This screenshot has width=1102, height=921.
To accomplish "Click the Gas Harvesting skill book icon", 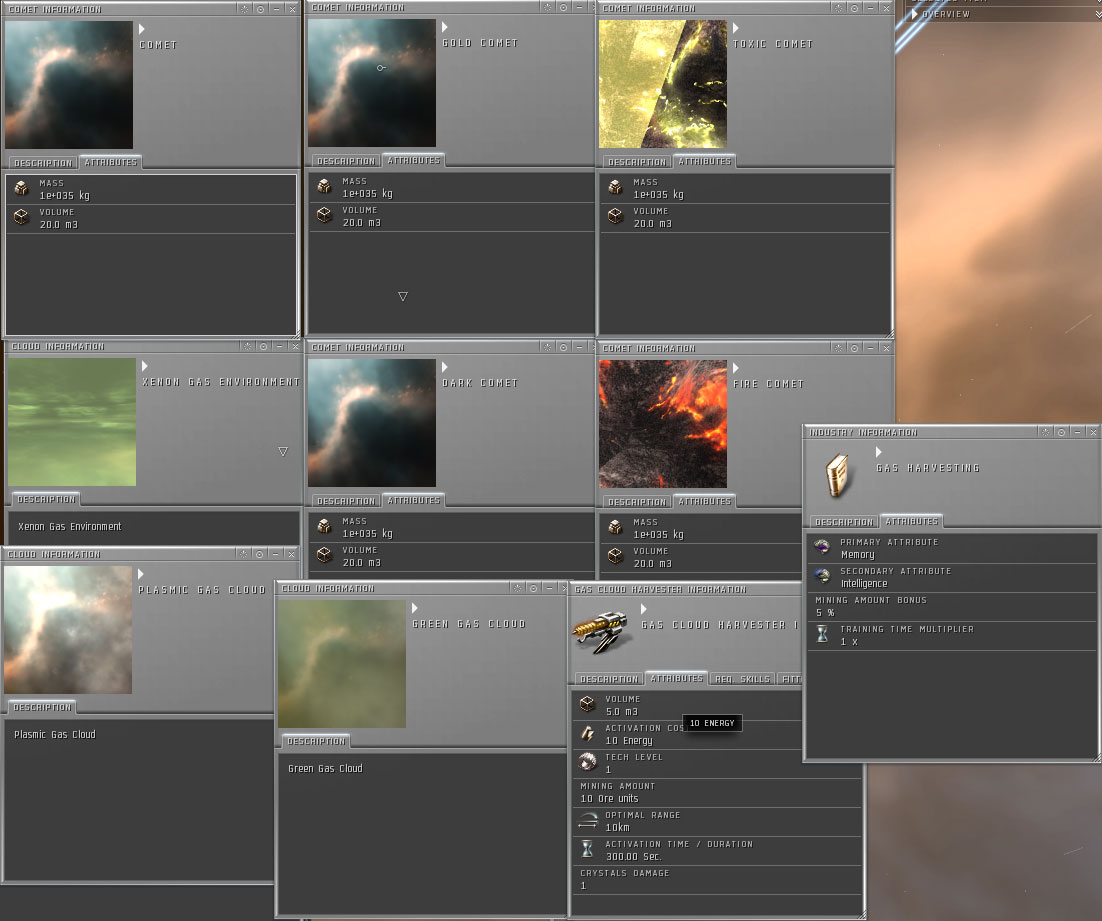I will tap(837, 476).
